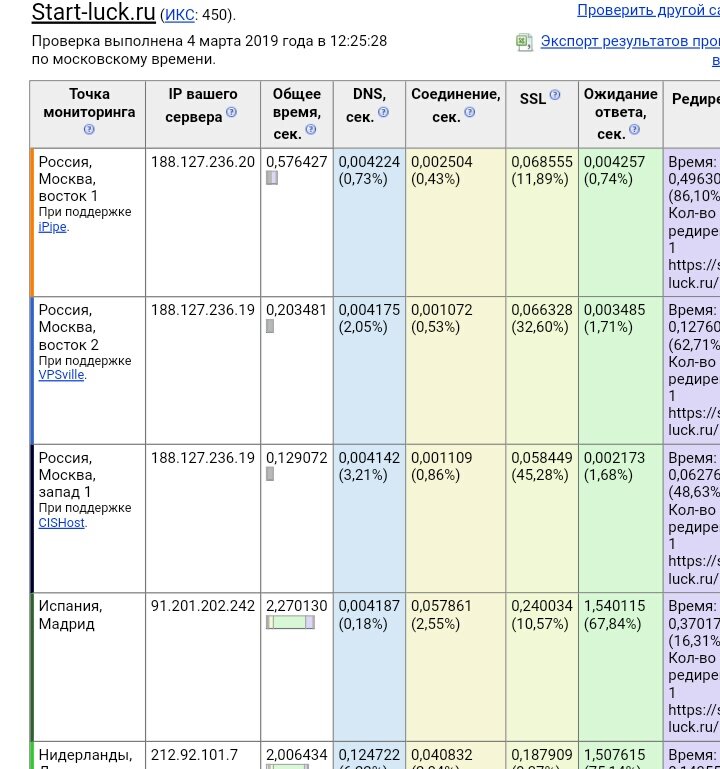
Task: Open the ИКС link
Action: (x=180, y=15)
